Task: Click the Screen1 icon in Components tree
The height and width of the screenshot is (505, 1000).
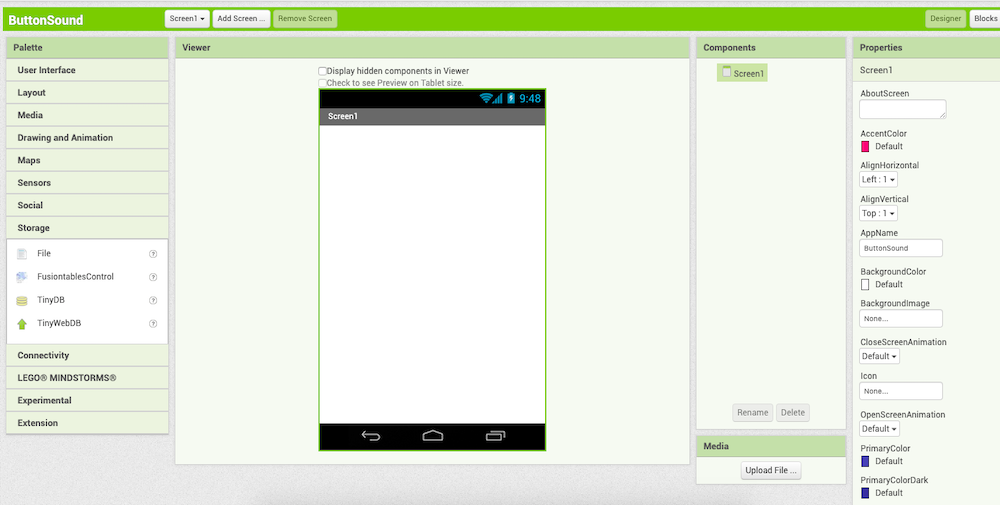Action: click(x=726, y=73)
